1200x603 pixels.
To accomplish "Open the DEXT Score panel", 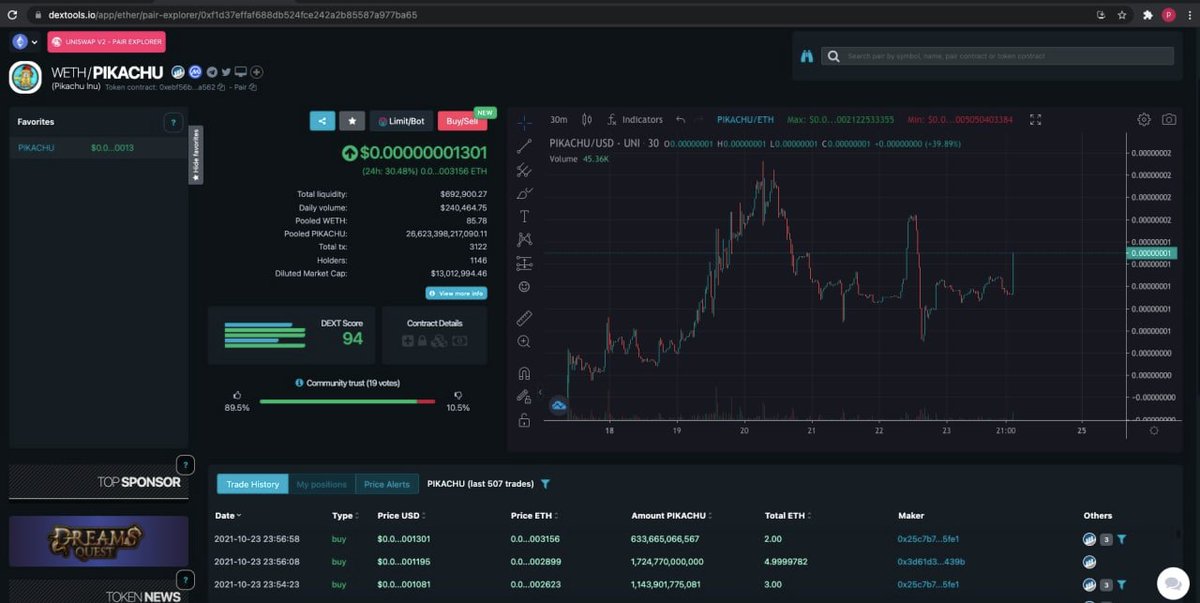I will click(292, 335).
